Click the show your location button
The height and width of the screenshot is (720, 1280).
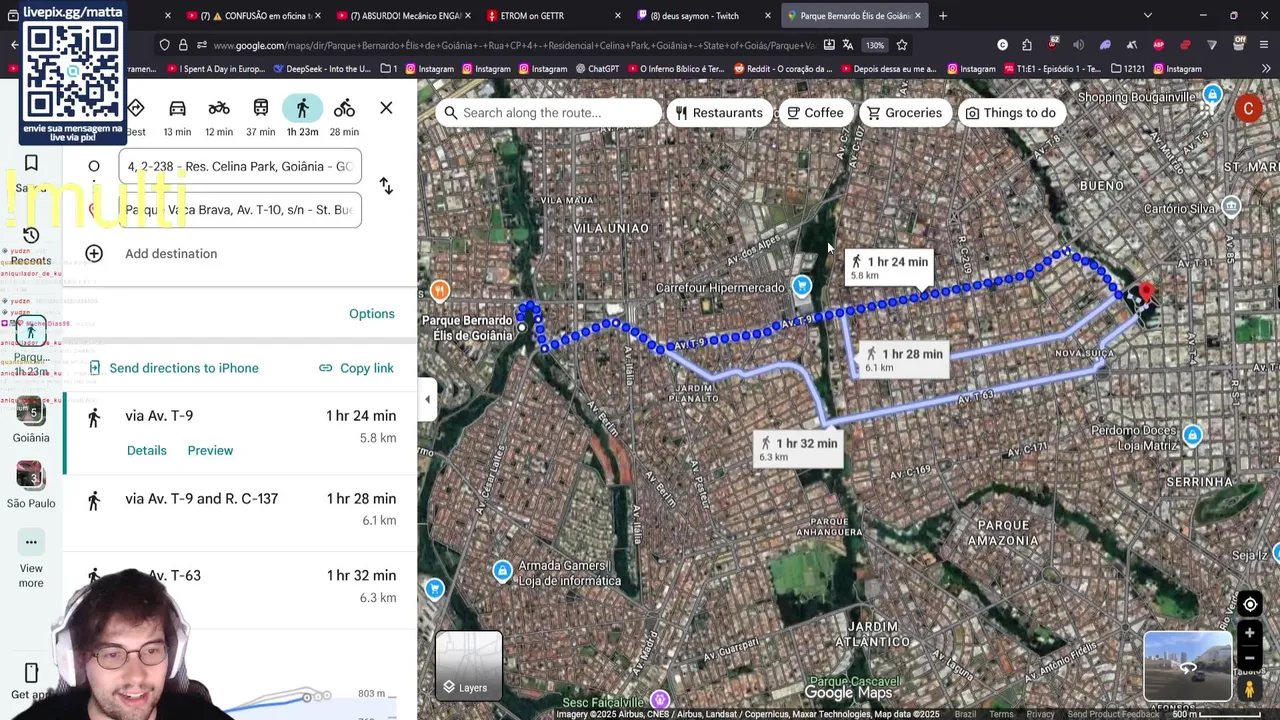coord(1250,604)
